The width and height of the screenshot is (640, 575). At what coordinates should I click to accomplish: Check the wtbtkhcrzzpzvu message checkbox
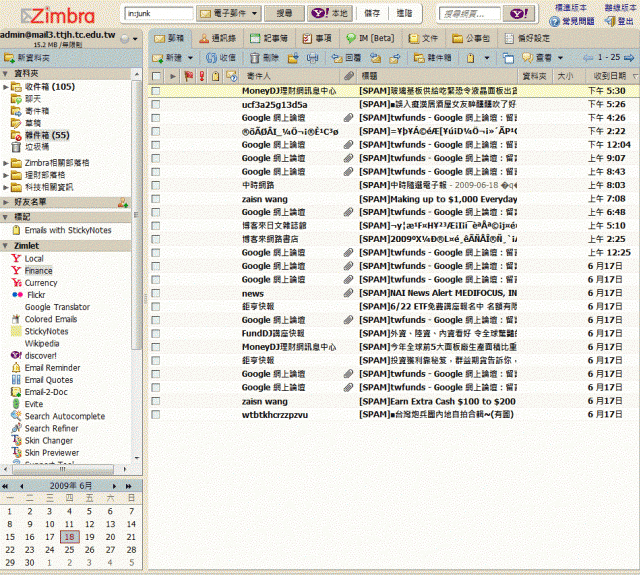[x=156, y=415]
